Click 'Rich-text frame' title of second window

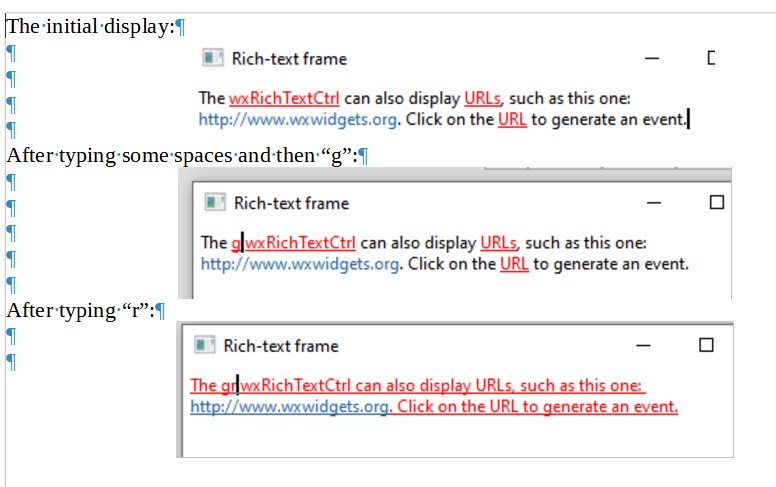point(291,203)
